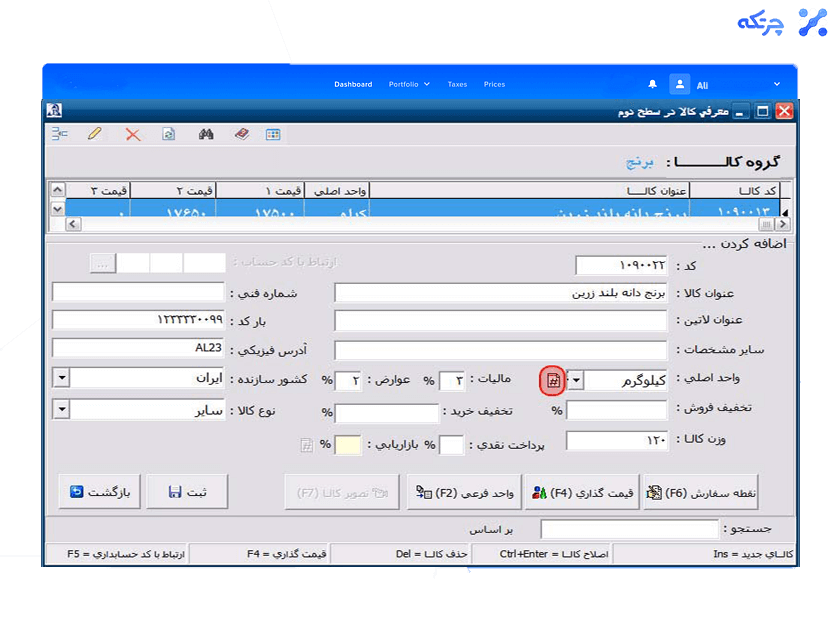The width and height of the screenshot is (840, 630).
Task: Click the عنوان لاتین input field
Action: tap(501, 320)
